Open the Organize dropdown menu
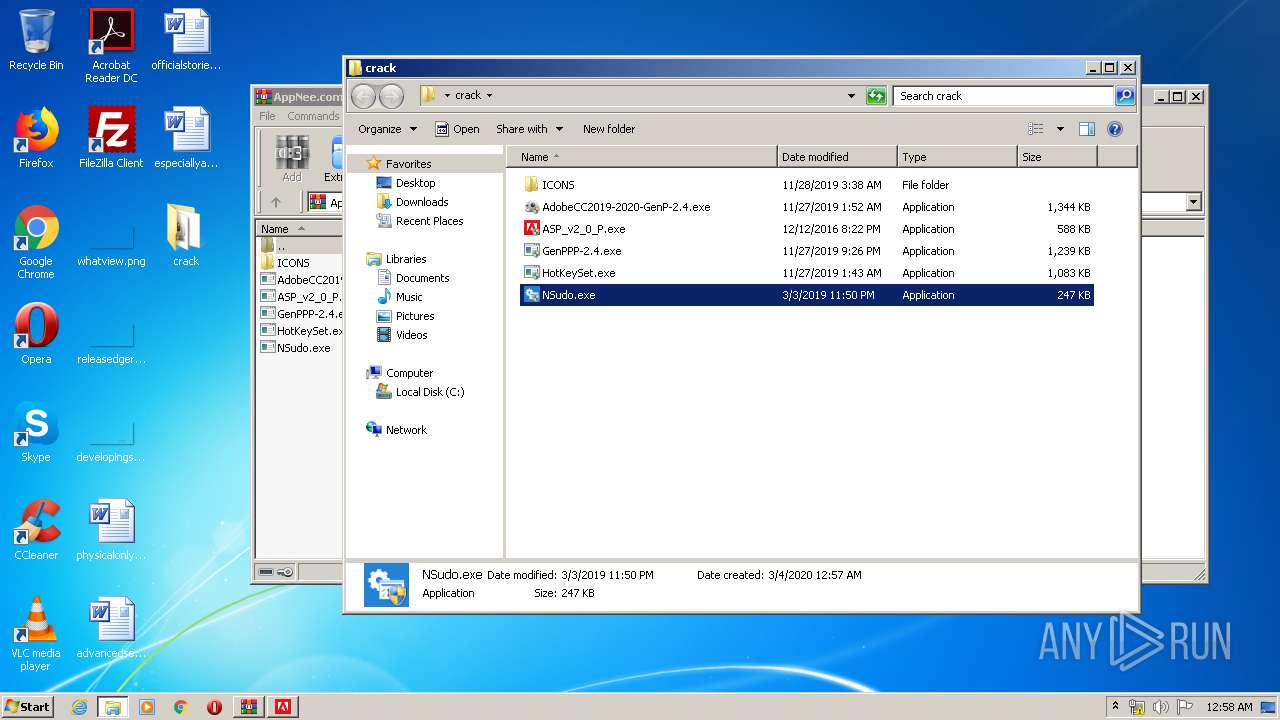Screen dimensions: 1280x720 pos(387,129)
